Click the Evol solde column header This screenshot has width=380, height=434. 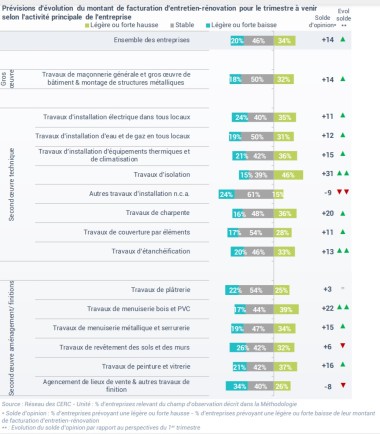pos(343,17)
